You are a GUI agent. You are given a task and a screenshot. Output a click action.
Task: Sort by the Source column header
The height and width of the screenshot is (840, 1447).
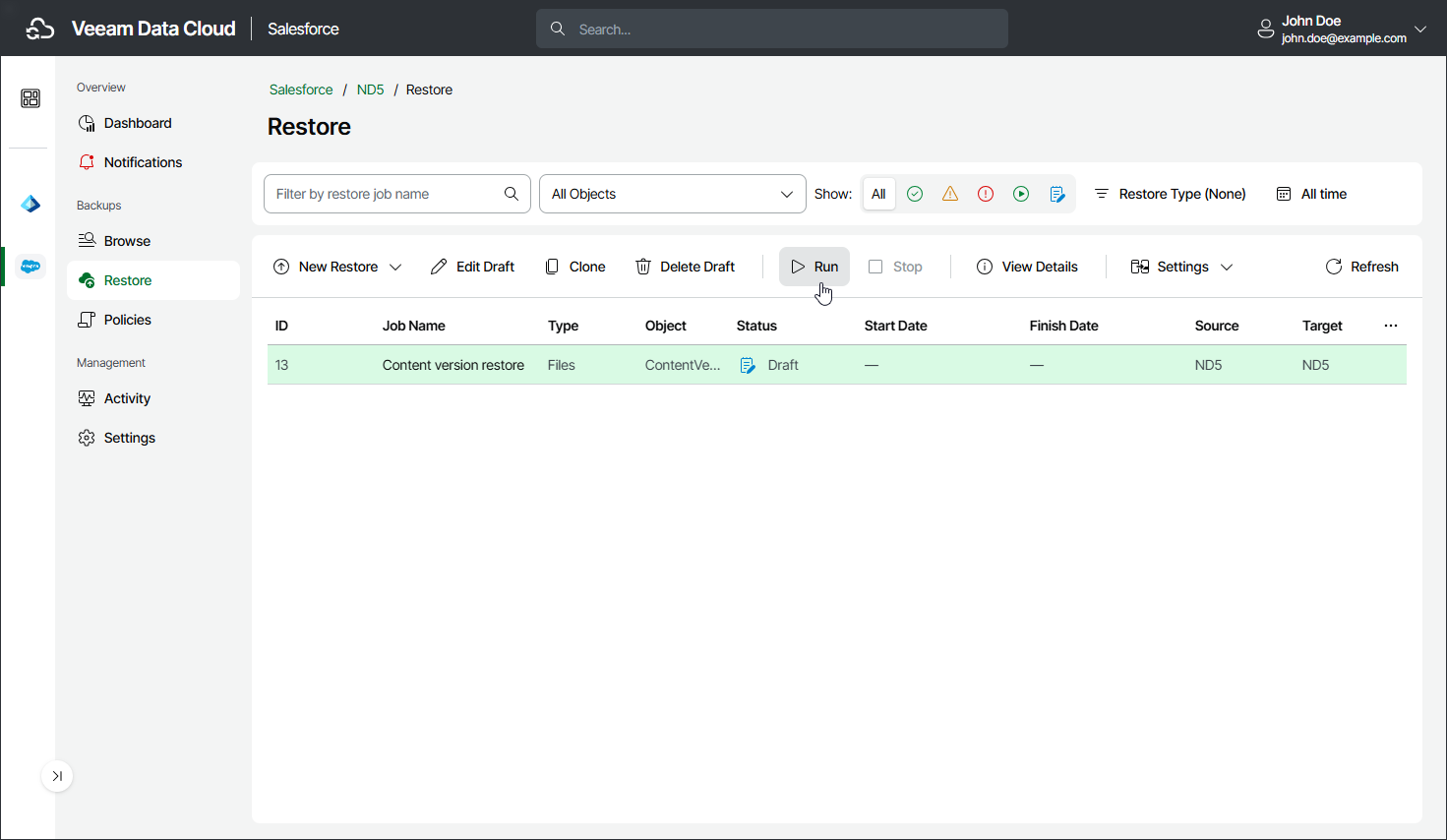pyautogui.click(x=1217, y=326)
